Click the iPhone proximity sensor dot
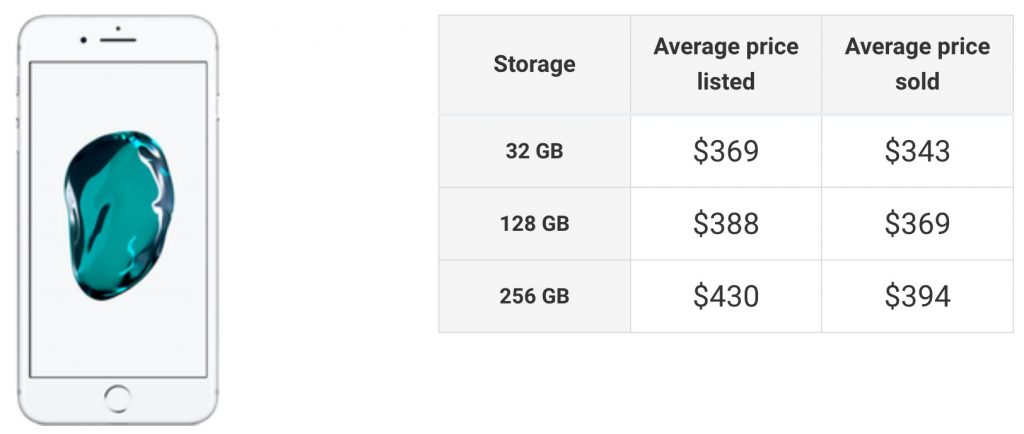Viewport: 1024px width, 434px height. pyautogui.click(x=118, y=28)
